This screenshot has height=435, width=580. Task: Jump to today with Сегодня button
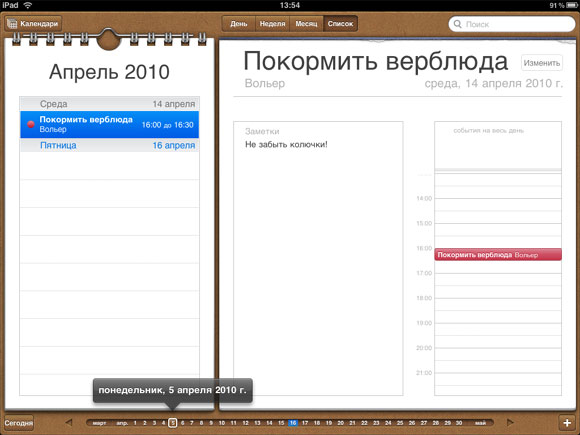(x=19, y=422)
